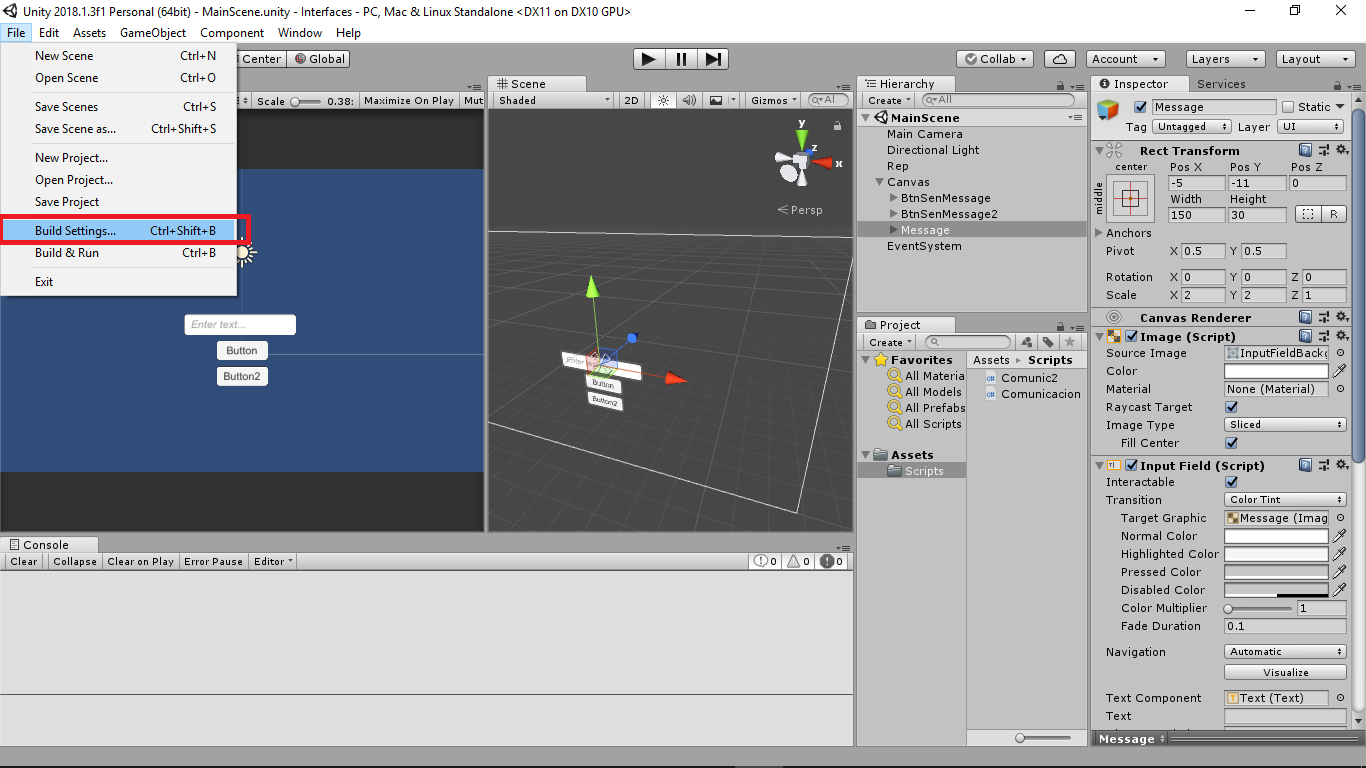Open Rect Transform help book icon

[x=1306, y=150]
